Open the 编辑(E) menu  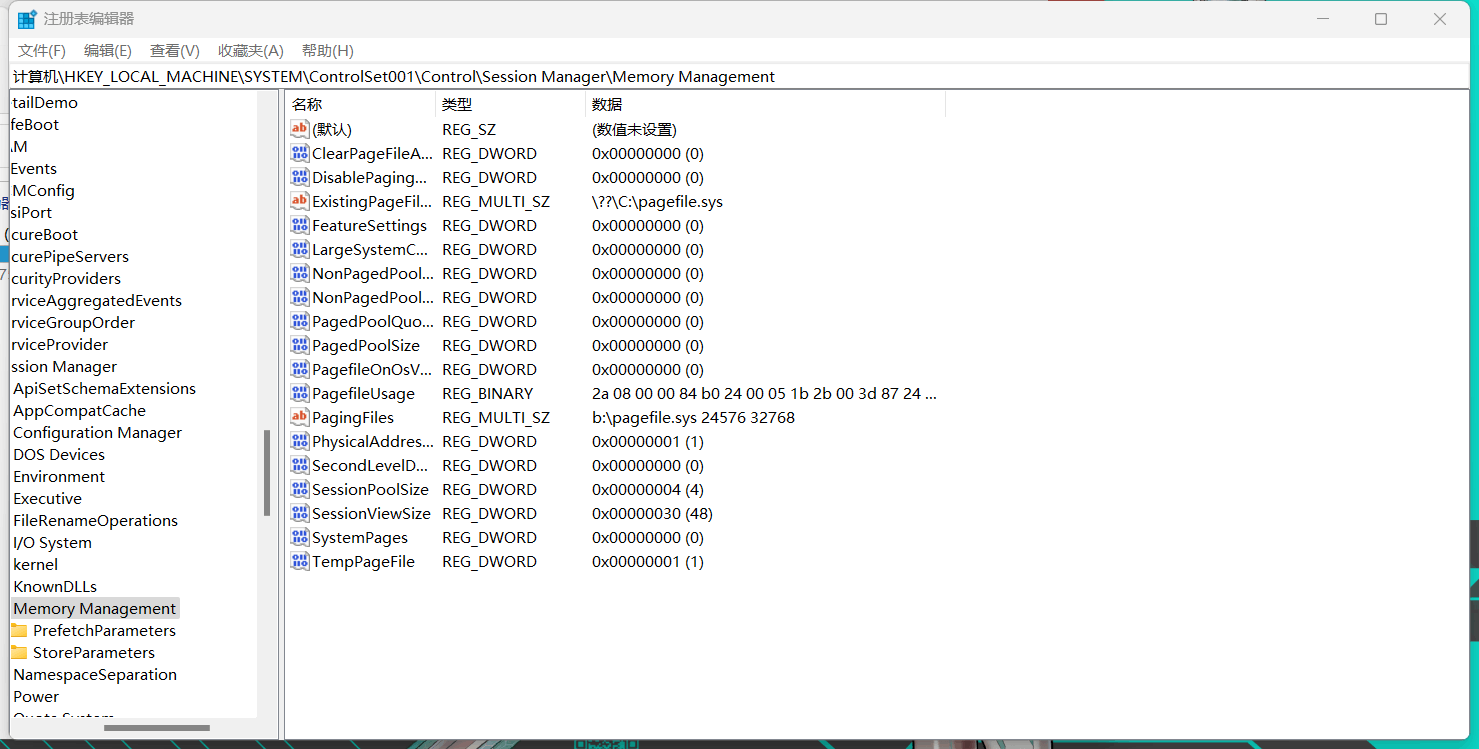coord(108,50)
